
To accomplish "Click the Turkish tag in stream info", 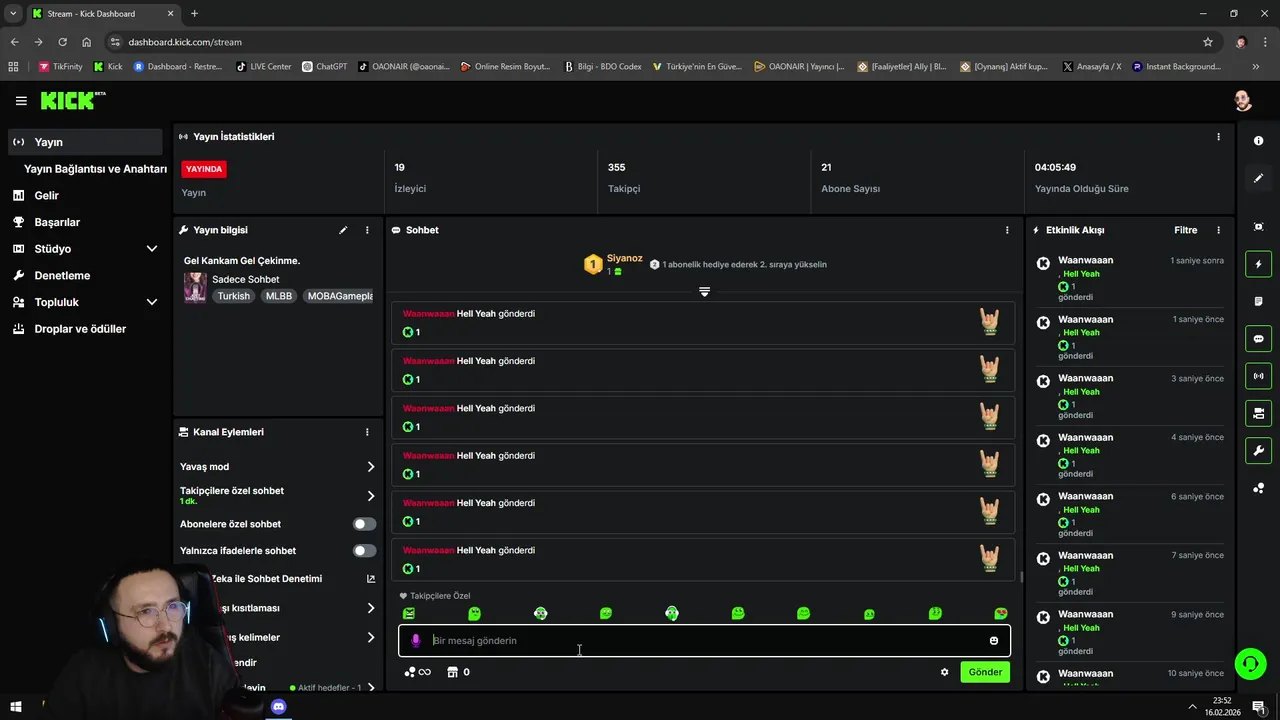I will [x=234, y=296].
